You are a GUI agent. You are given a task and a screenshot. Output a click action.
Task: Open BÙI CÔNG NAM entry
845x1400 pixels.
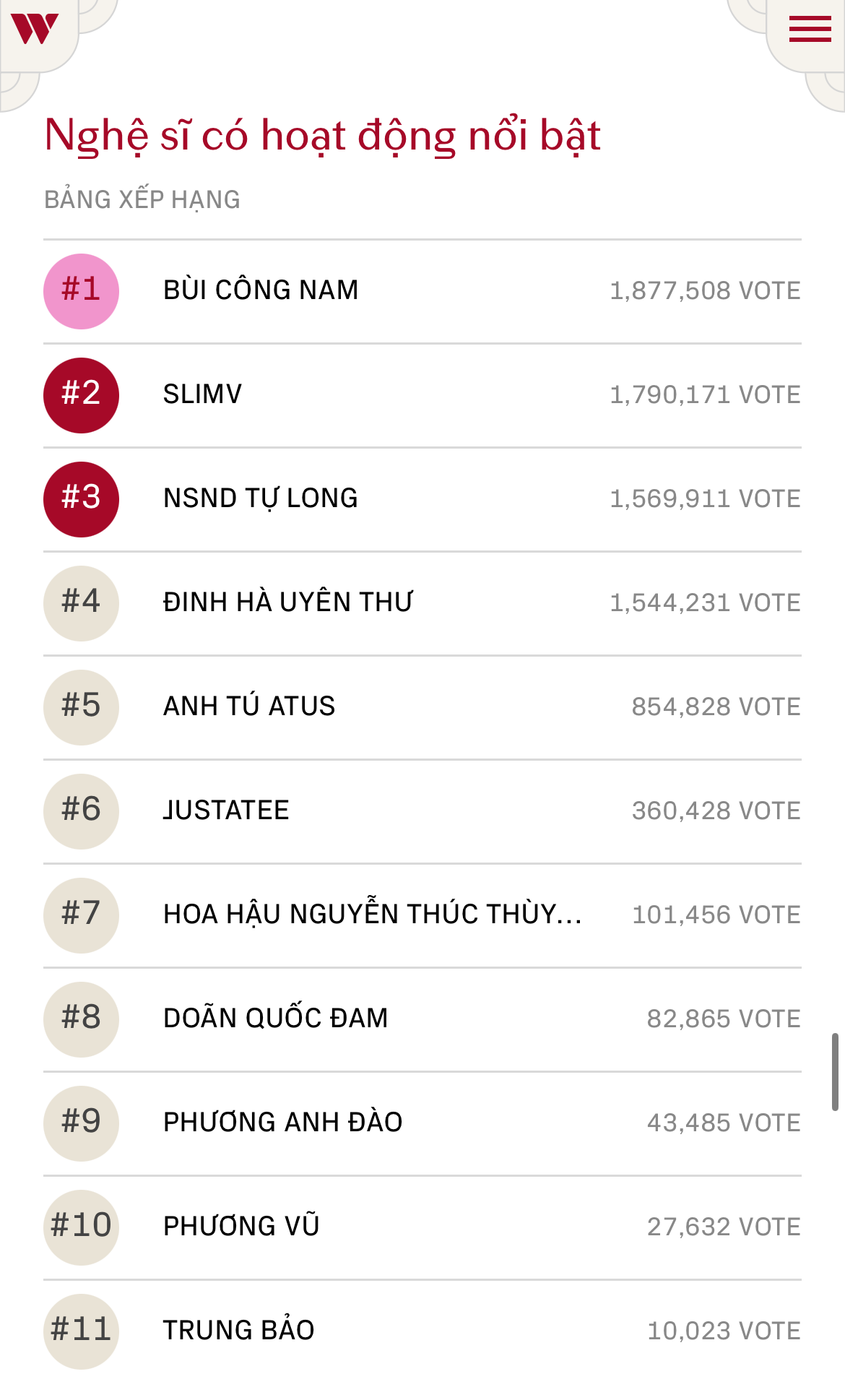[x=261, y=290]
